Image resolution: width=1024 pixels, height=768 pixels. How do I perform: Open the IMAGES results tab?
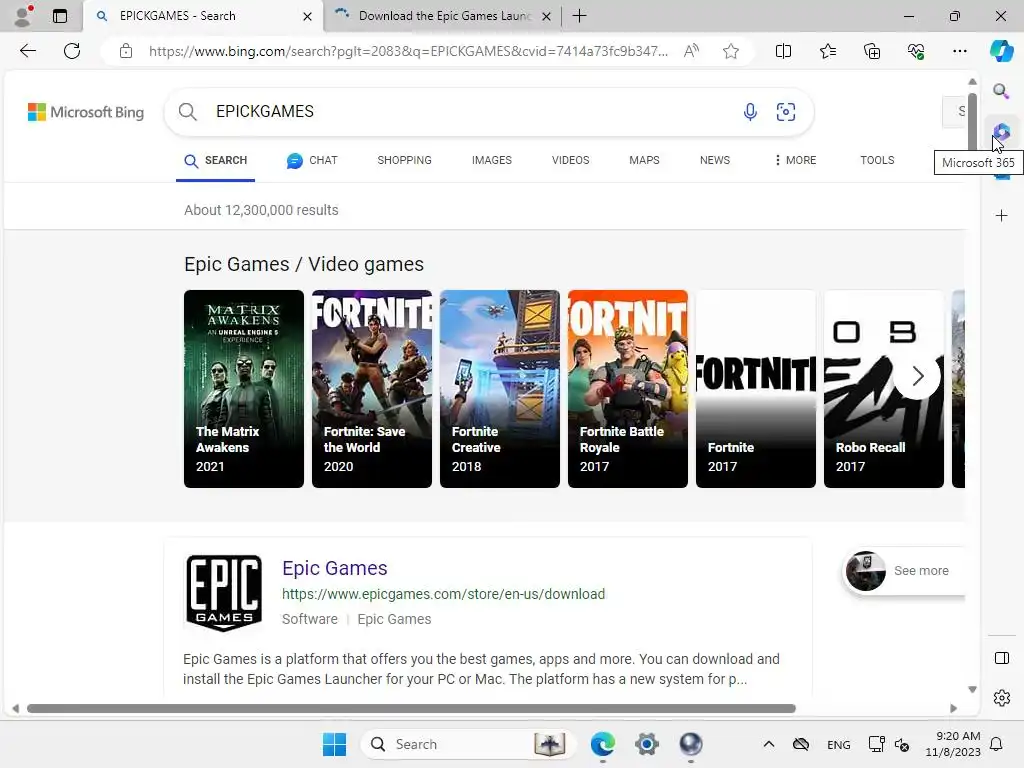pos(492,160)
